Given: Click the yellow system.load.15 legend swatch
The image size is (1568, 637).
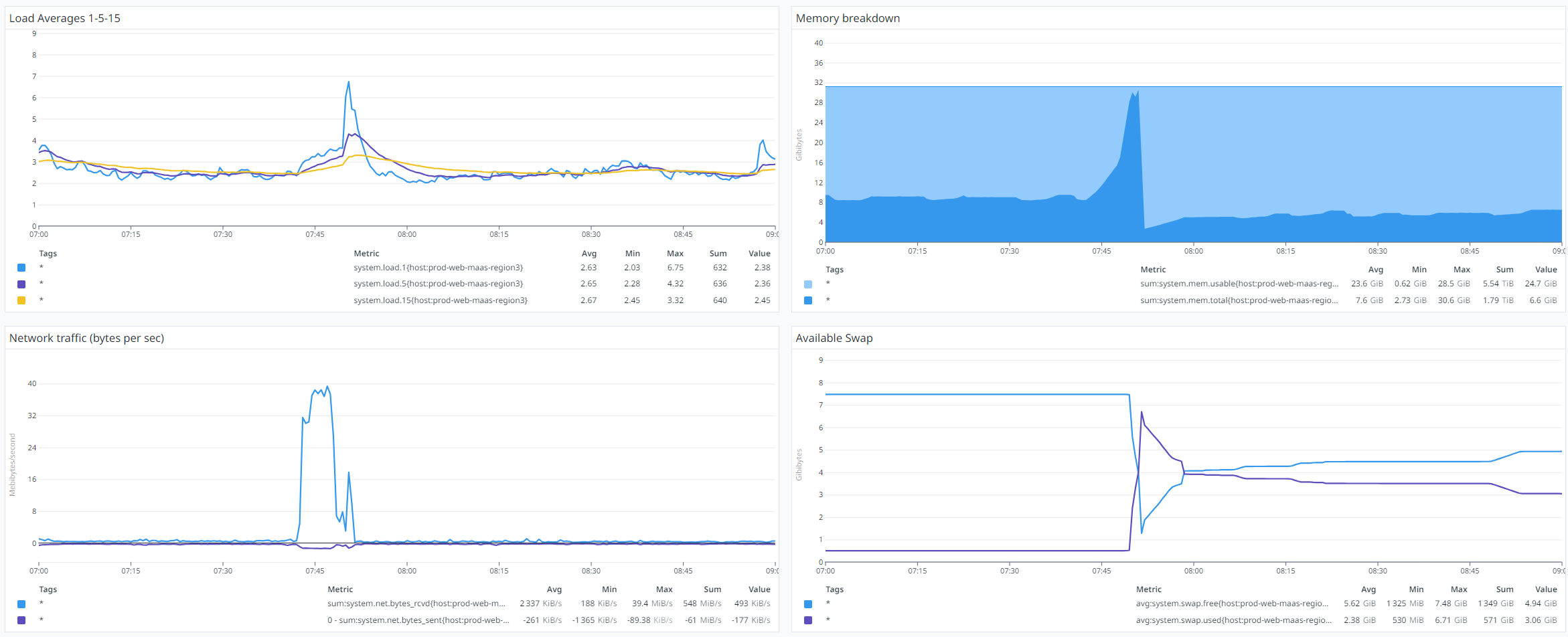Looking at the screenshot, I should pyautogui.click(x=21, y=300).
